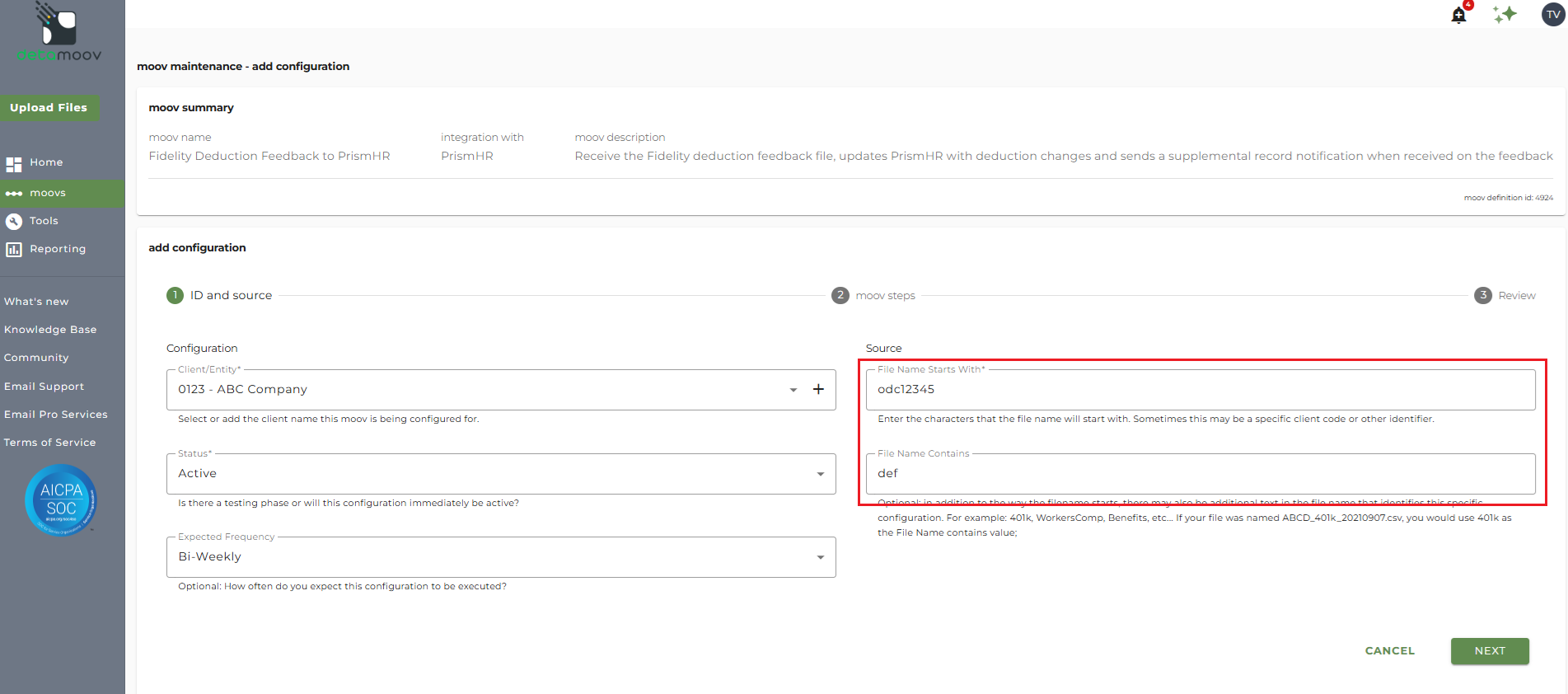Click the NEXT button
The image size is (1568, 694).
click(x=1490, y=651)
